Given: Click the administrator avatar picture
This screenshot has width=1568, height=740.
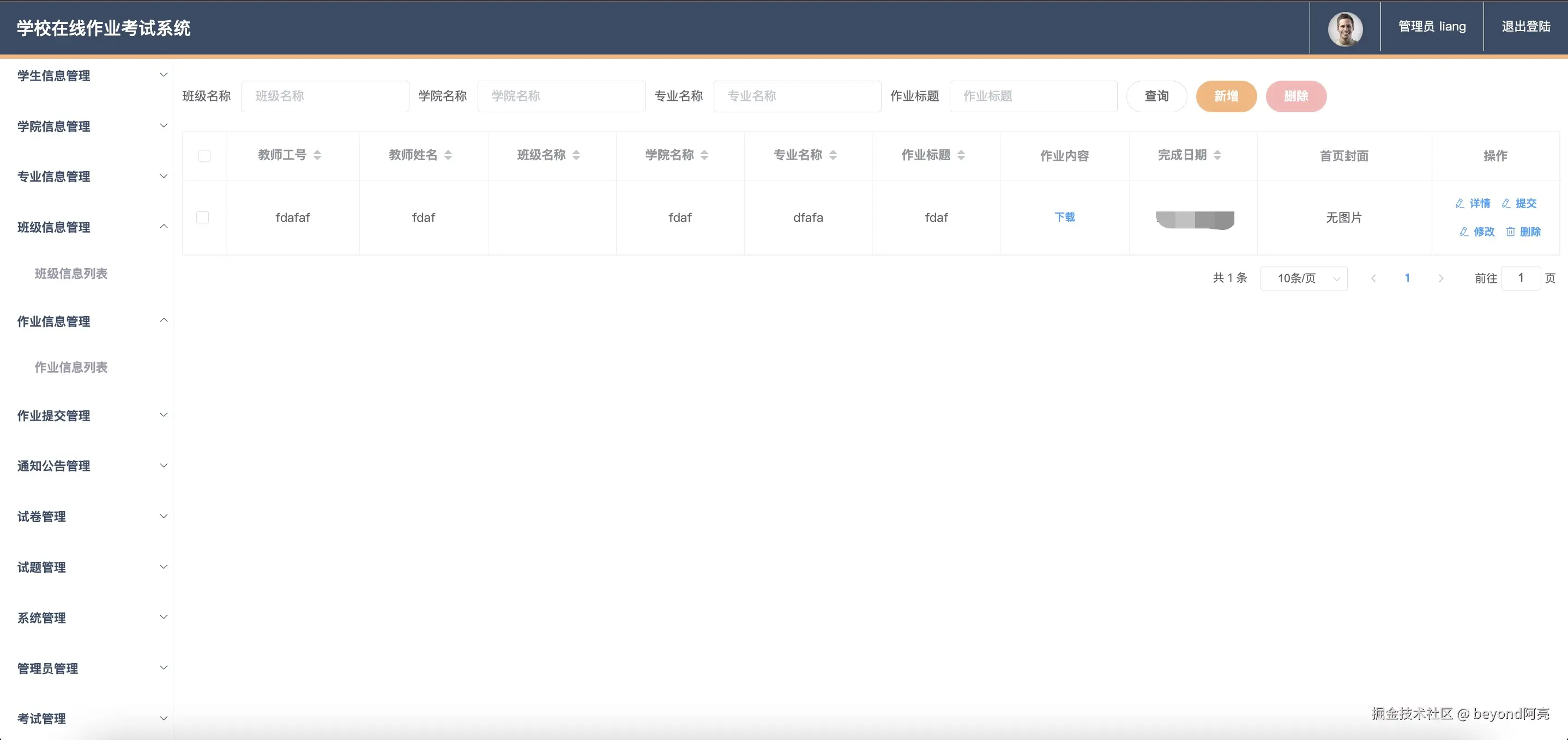Looking at the screenshot, I should [x=1344, y=28].
